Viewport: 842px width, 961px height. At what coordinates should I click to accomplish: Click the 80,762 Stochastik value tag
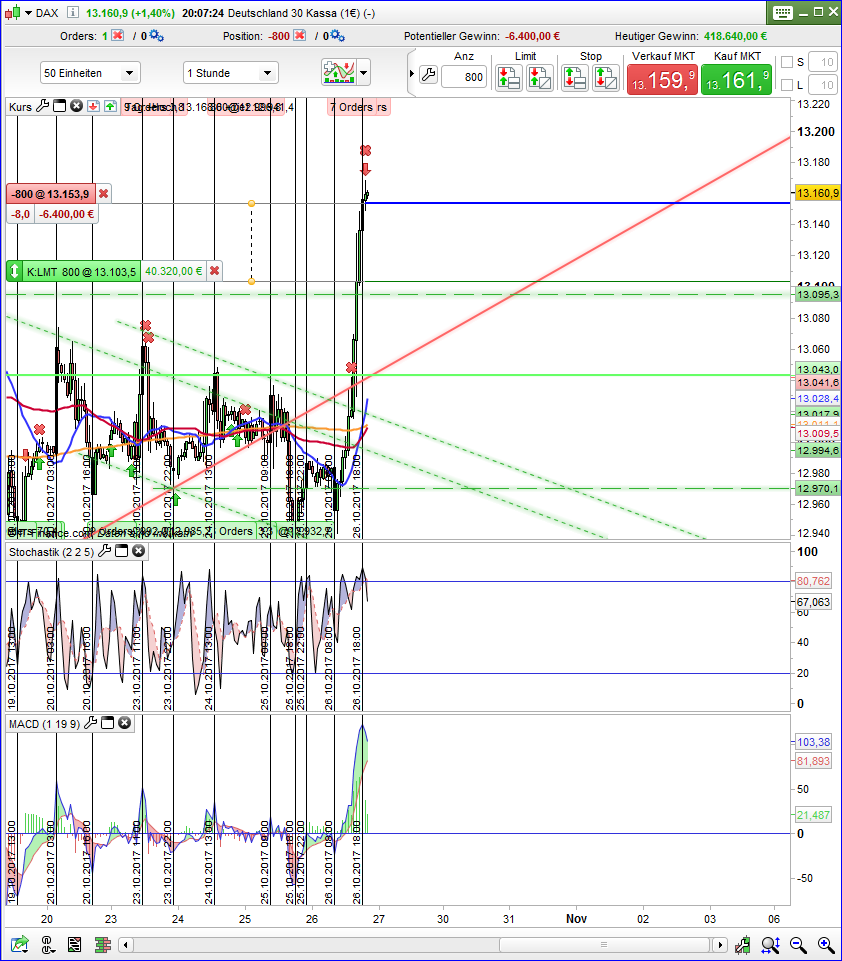(813, 580)
